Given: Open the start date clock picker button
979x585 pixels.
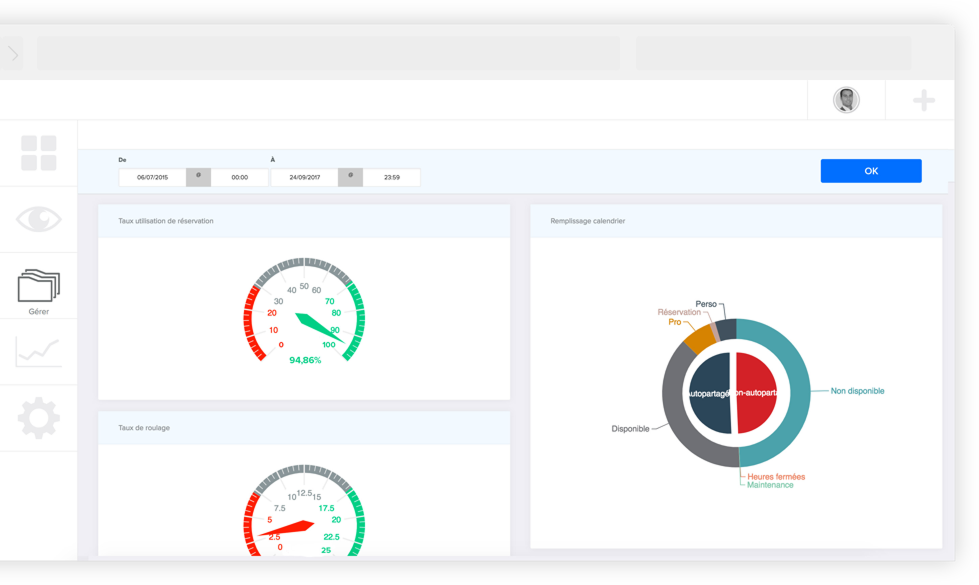Looking at the screenshot, I should click(x=199, y=177).
